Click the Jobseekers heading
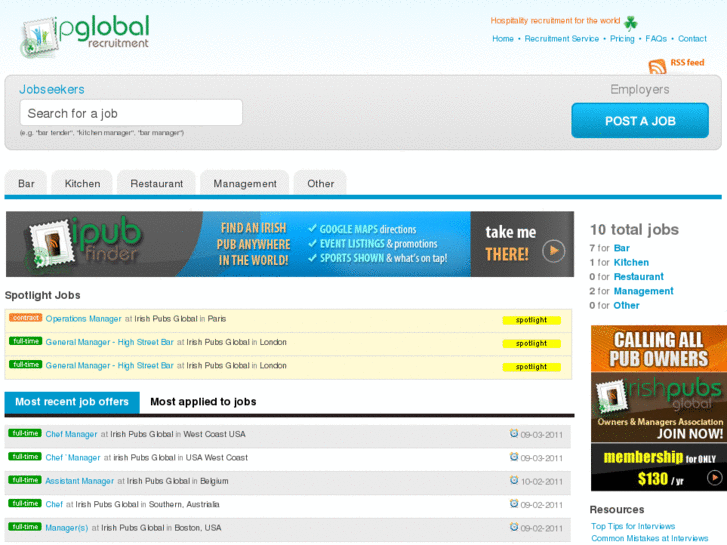727x545 pixels. pos(51,90)
